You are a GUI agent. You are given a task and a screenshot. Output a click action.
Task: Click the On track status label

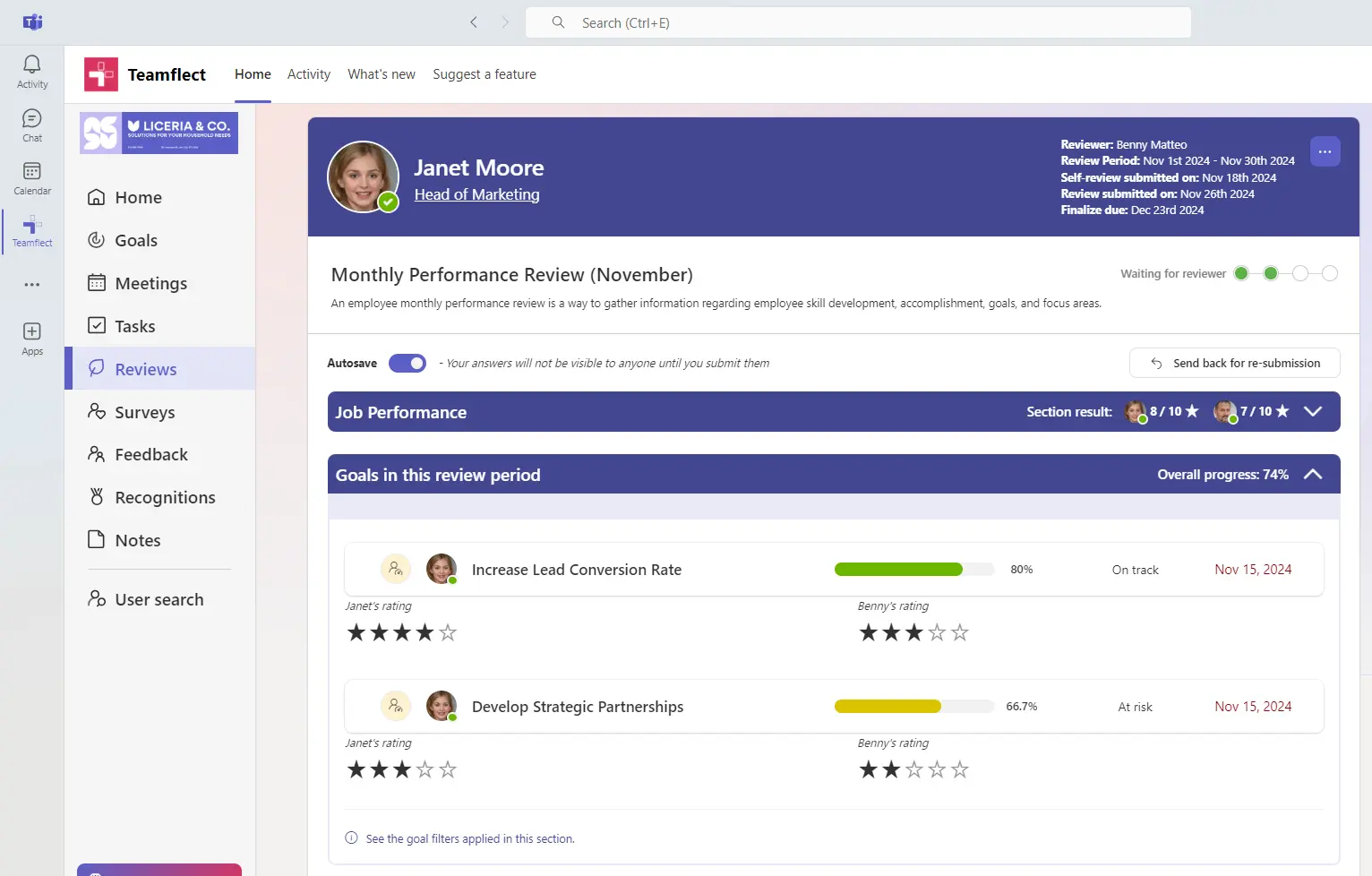tap(1135, 570)
